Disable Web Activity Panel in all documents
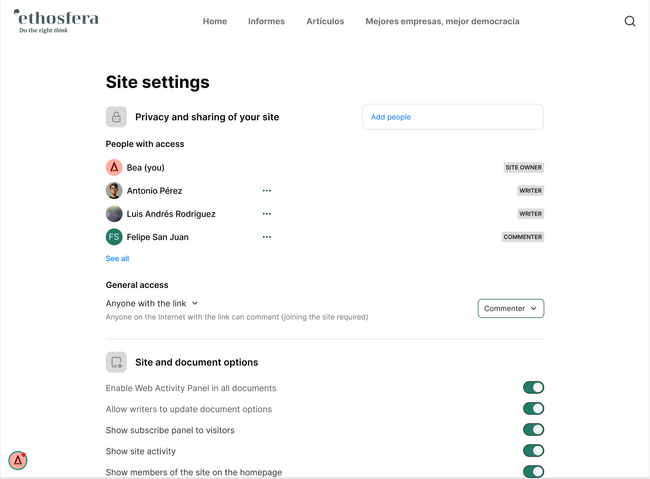The width and height of the screenshot is (650, 479). (533, 388)
